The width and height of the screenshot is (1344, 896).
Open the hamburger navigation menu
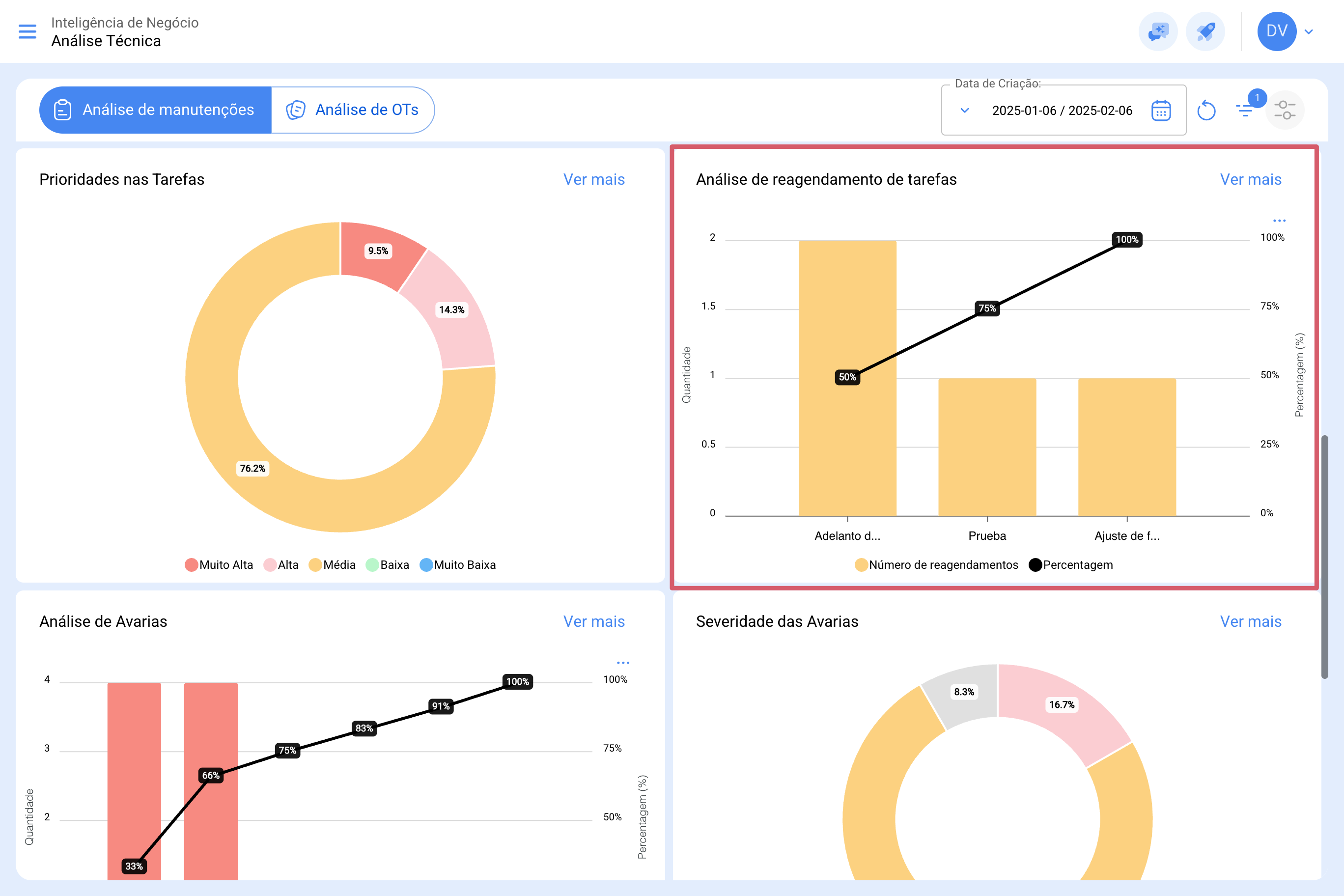(28, 31)
